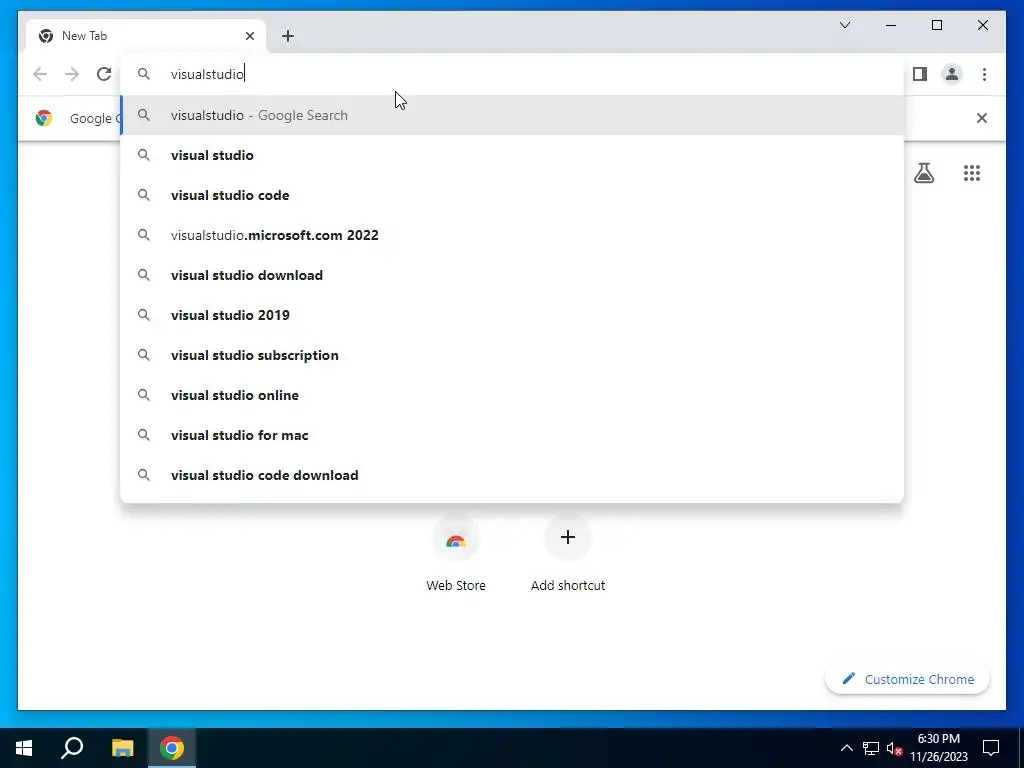Open a new tab with plus button
This screenshot has height=768, width=1024.
(287, 36)
